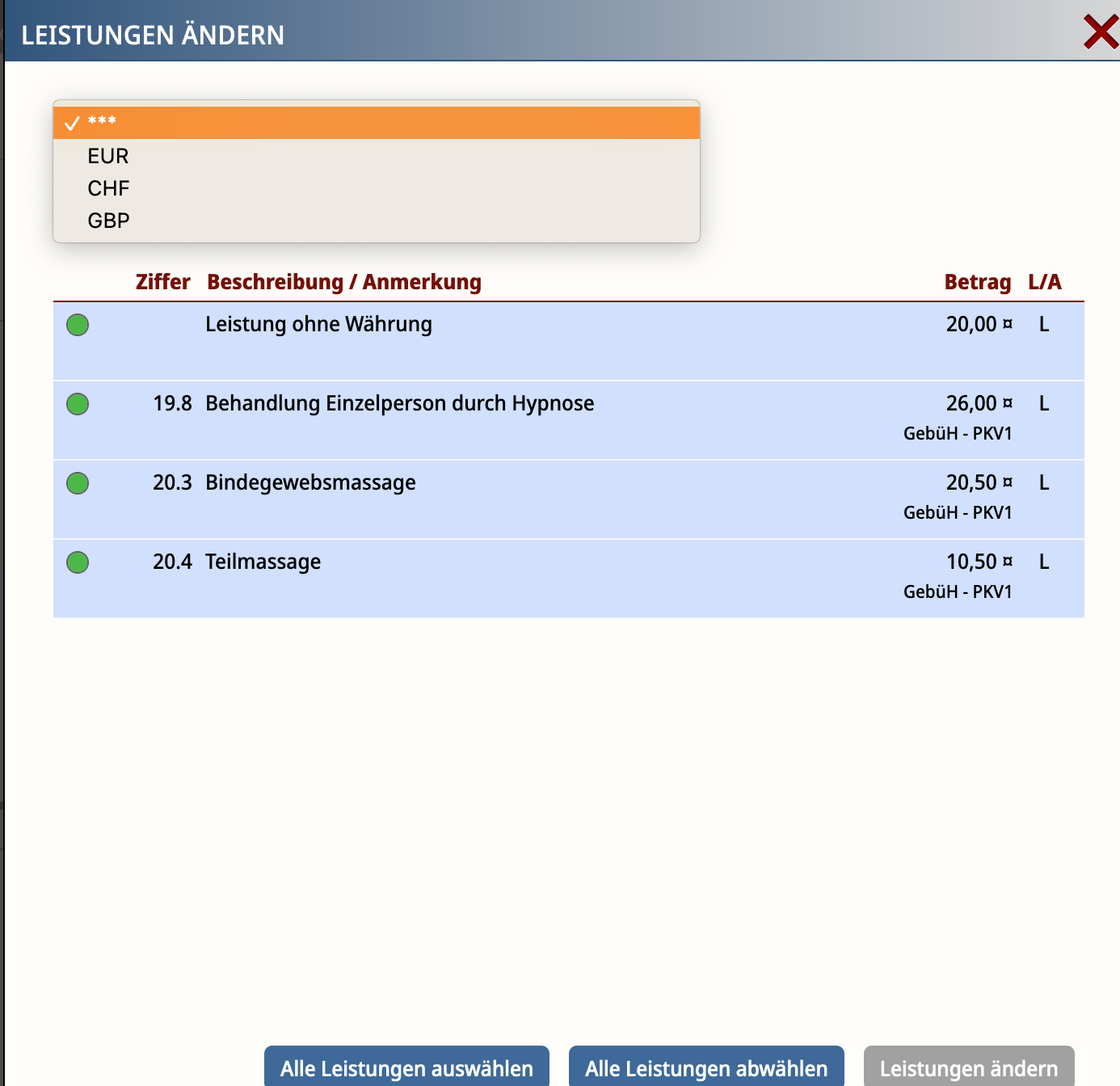Screen dimensions: 1120x1086
Task: Toggle green dot for Leistung ohne Währung
Action: 78,325
